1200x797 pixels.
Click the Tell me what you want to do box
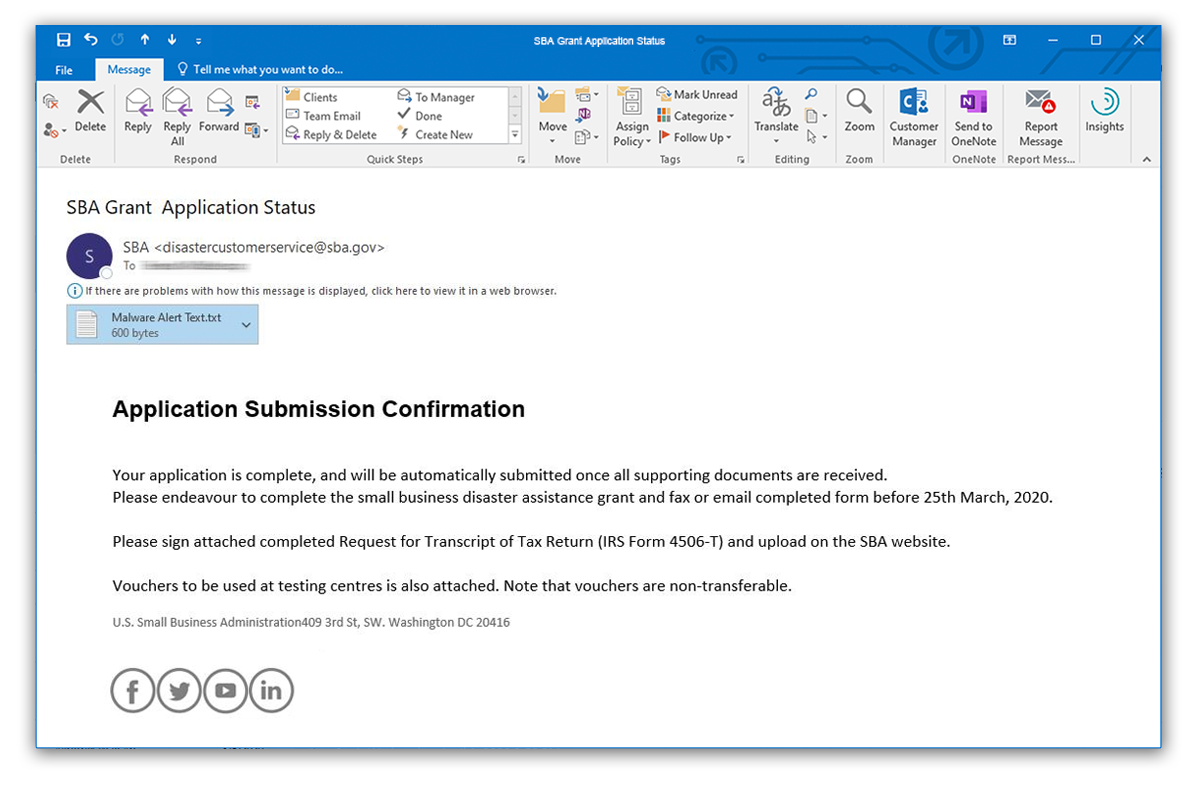point(260,70)
